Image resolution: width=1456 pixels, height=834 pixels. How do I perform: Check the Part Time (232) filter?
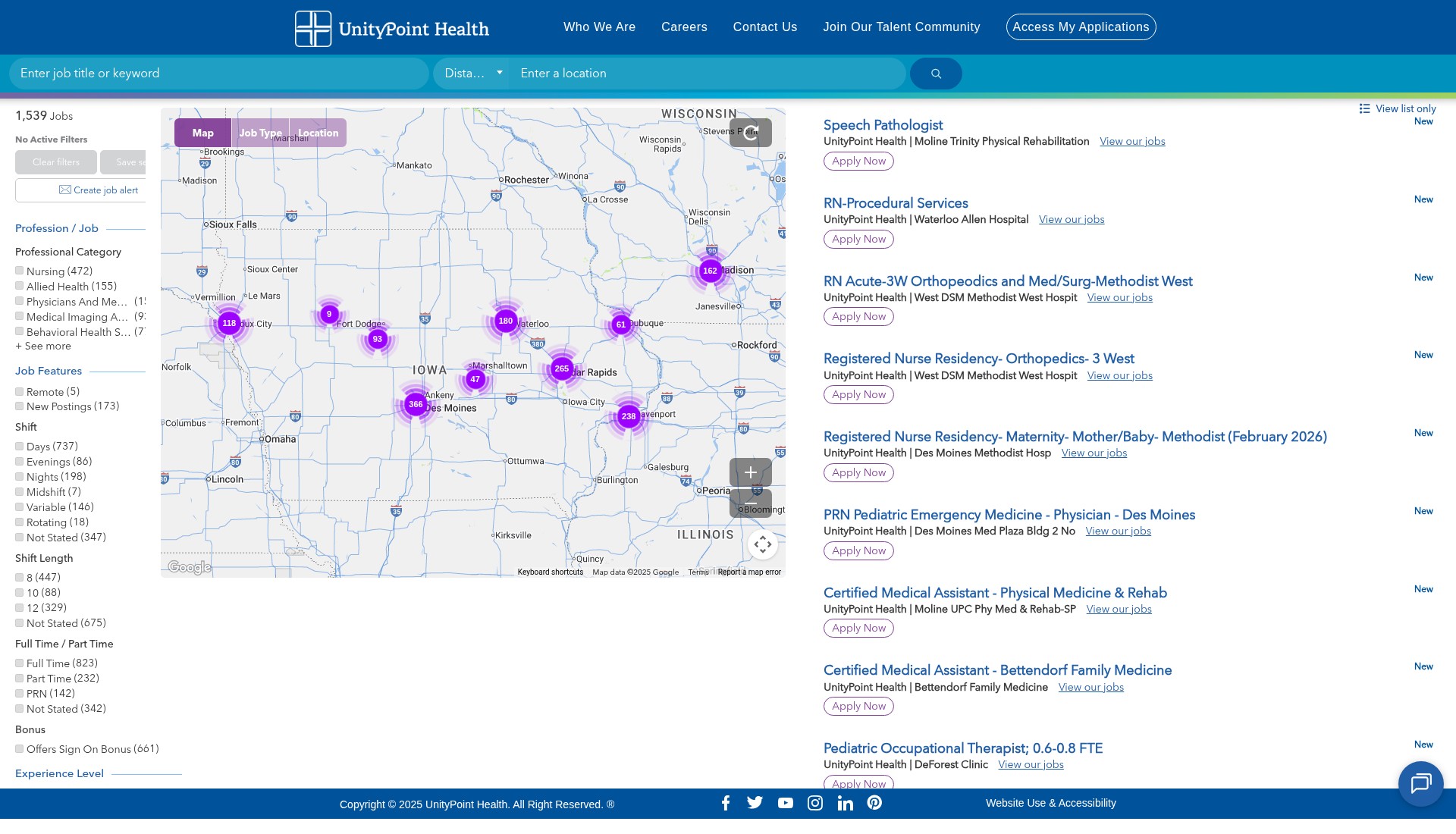(x=20, y=679)
